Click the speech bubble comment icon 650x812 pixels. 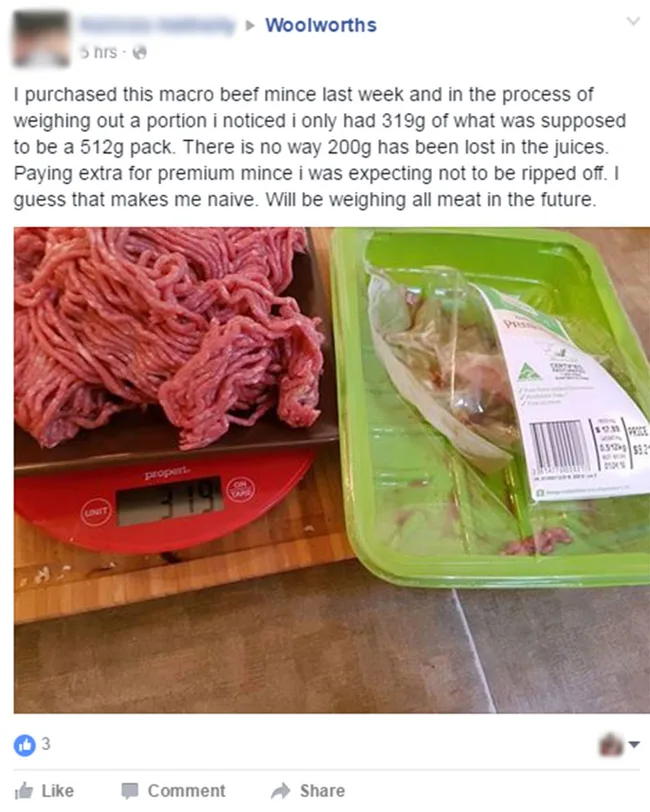[x=129, y=791]
